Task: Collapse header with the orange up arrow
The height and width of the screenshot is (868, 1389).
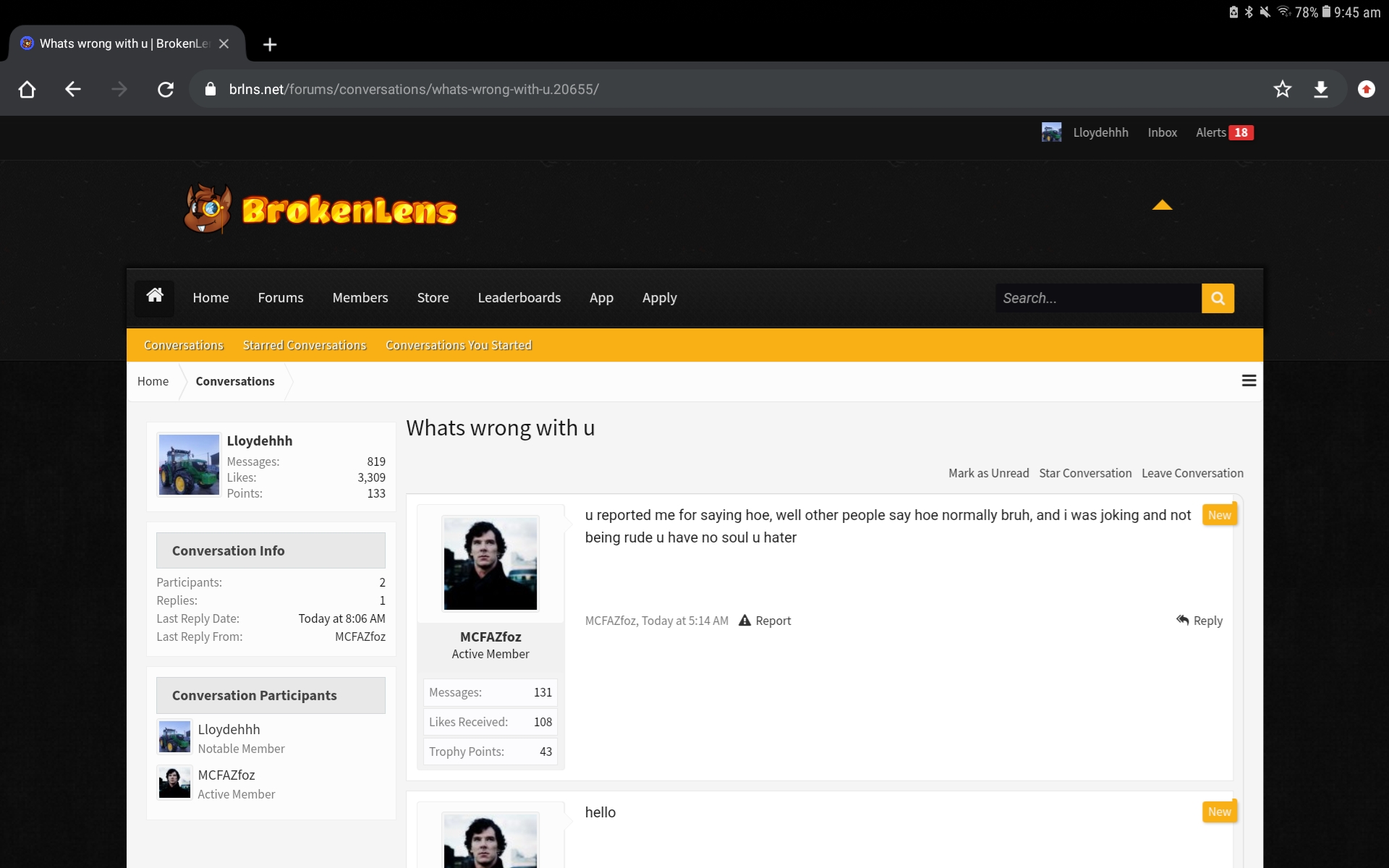Action: click(x=1162, y=205)
